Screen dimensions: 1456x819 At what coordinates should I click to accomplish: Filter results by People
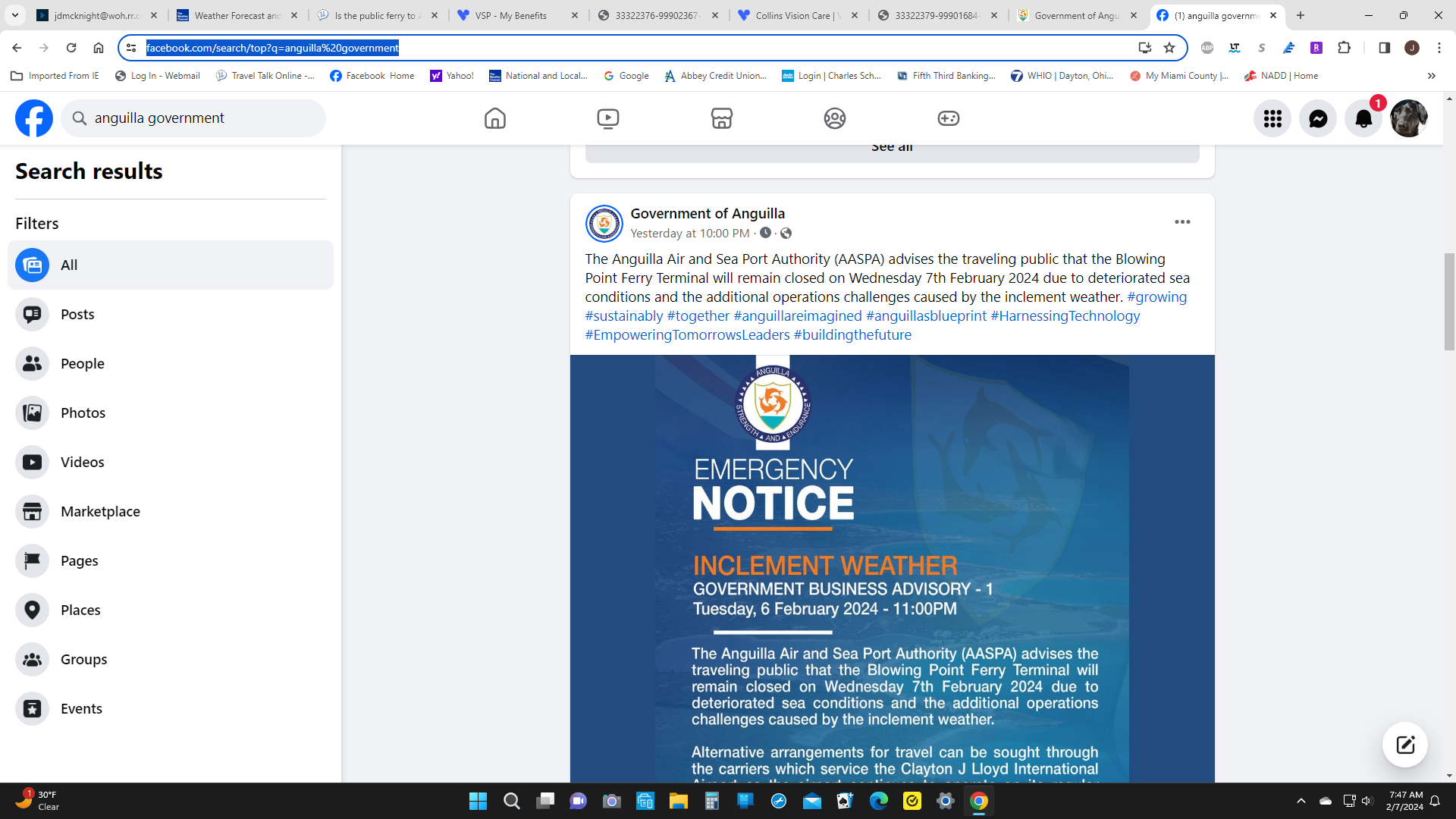coord(171,363)
